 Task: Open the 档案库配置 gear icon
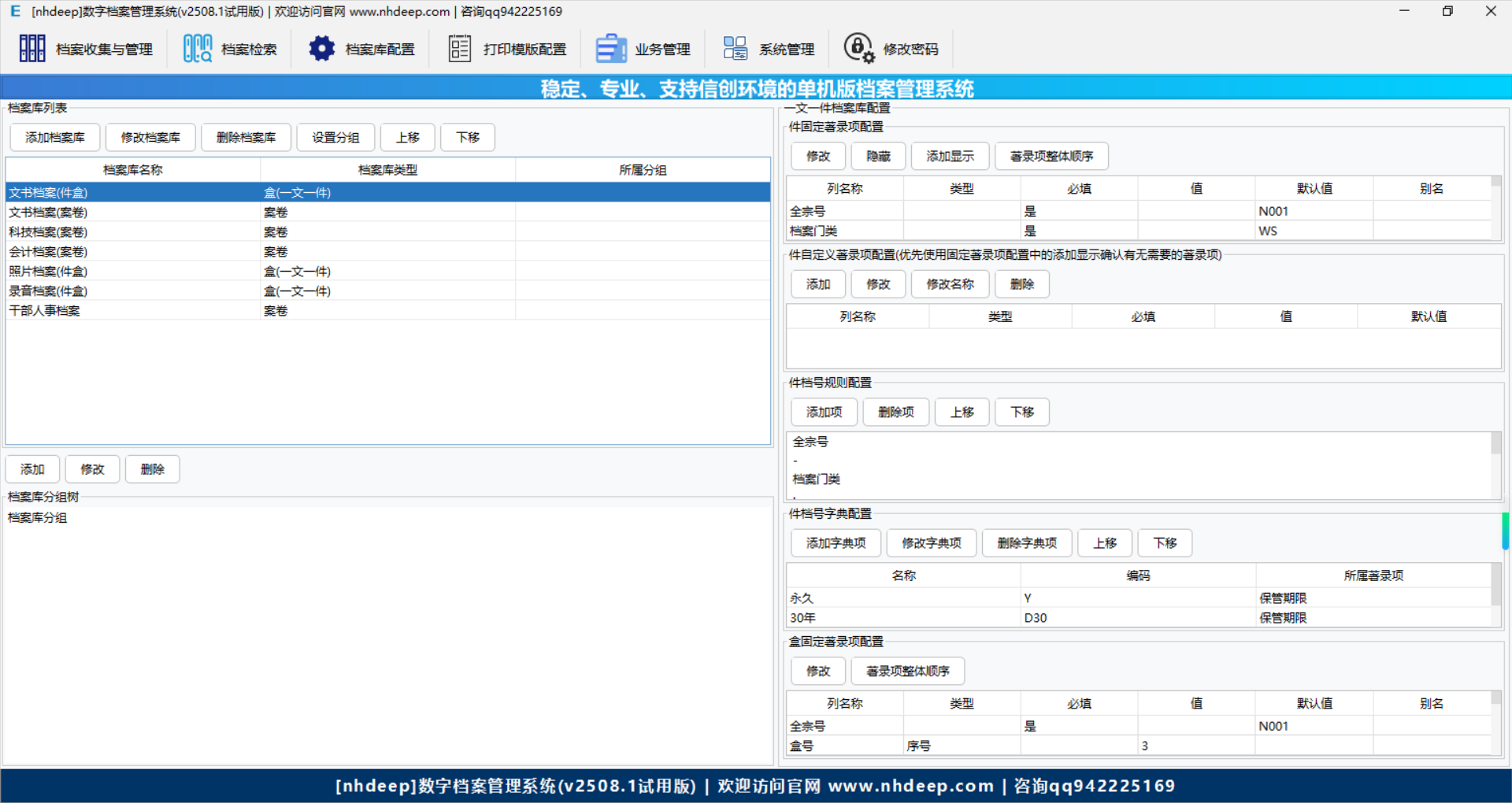click(x=321, y=49)
